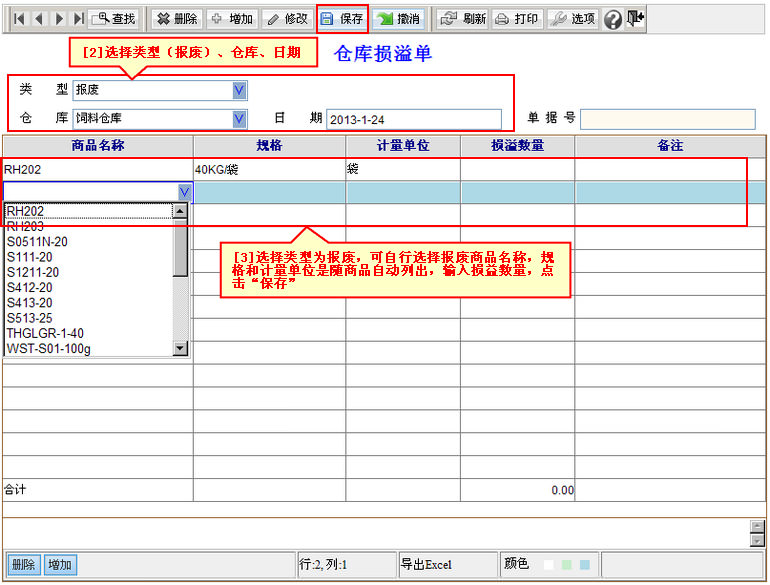Viewport: 770px width, 585px height.
Task: Jump to the last record
Action: pyautogui.click(x=78, y=18)
